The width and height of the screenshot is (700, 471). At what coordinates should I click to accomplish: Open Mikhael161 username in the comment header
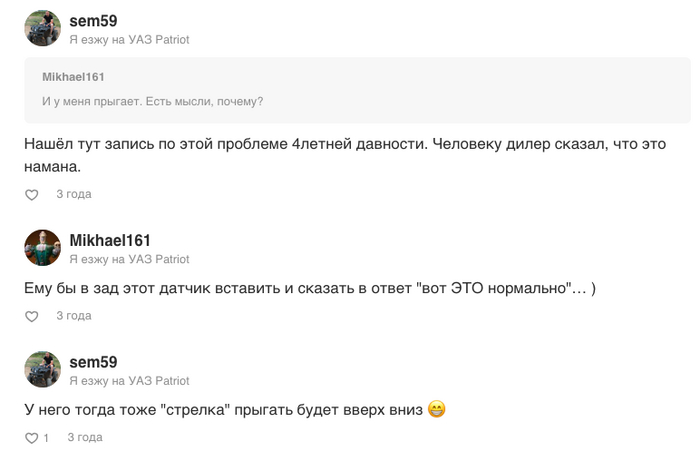tap(110, 240)
